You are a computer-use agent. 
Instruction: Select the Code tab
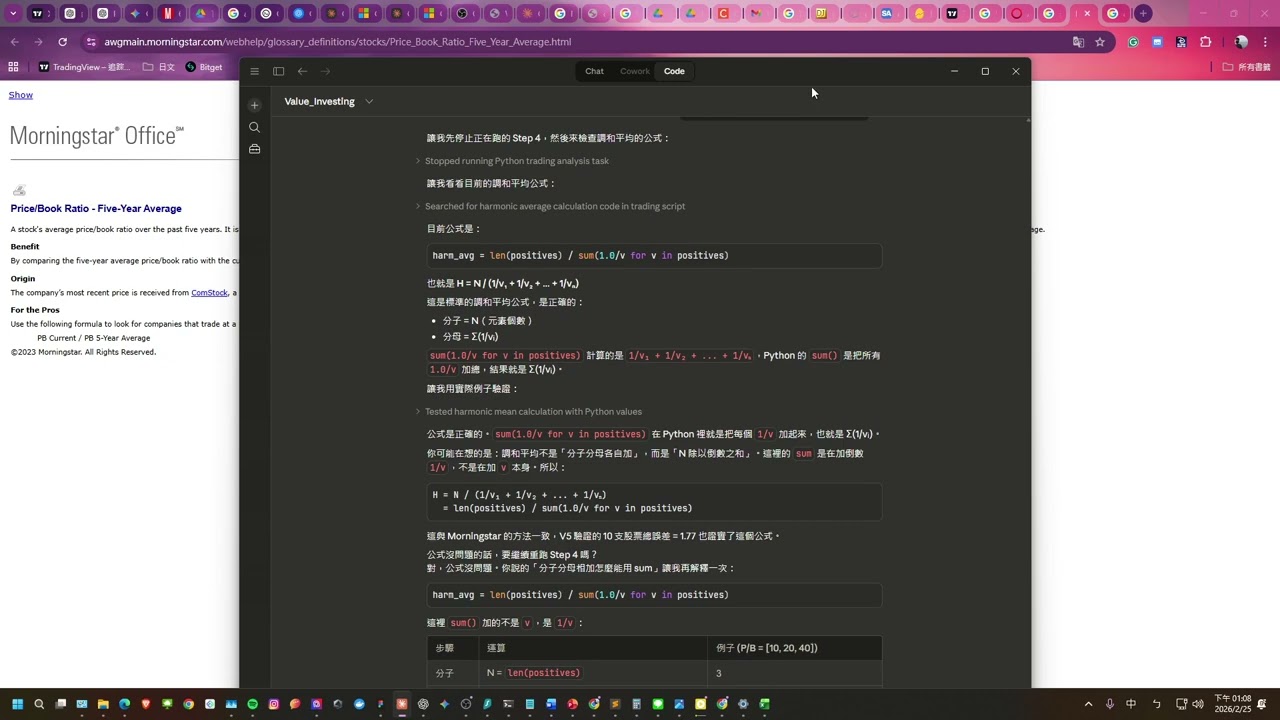pos(674,71)
